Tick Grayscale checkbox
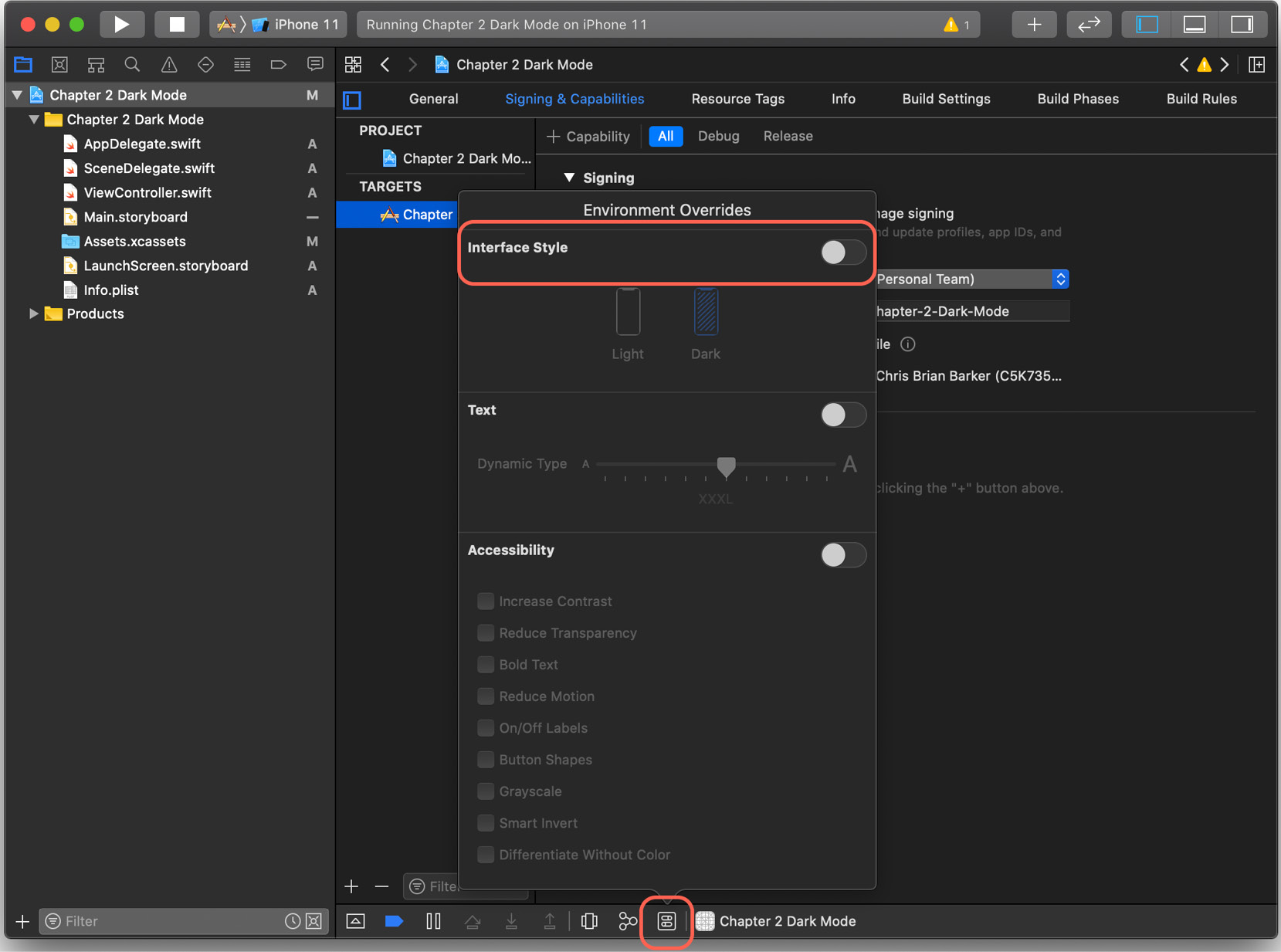Viewport: 1281px width, 952px height. point(486,791)
